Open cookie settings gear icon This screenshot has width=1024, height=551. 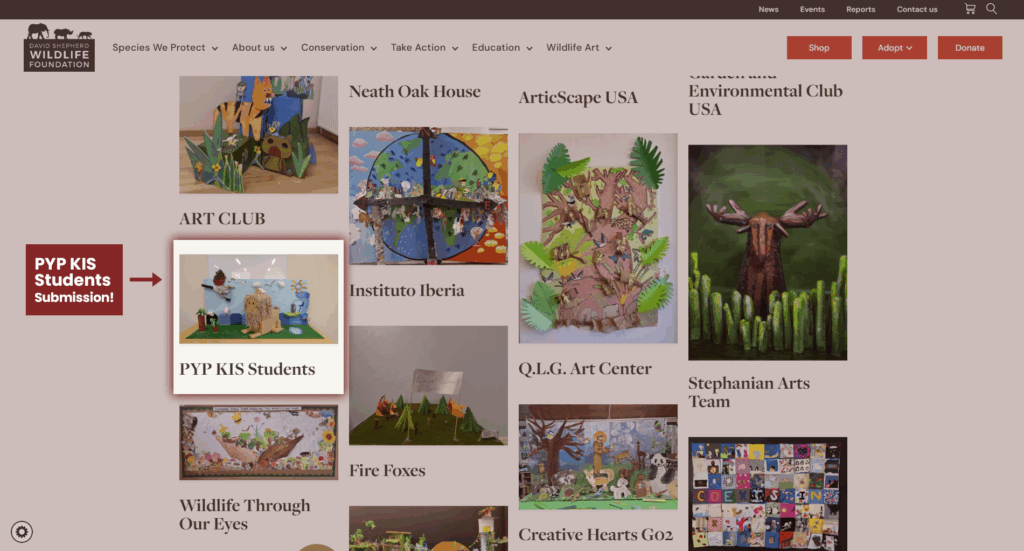click(22, 532)
